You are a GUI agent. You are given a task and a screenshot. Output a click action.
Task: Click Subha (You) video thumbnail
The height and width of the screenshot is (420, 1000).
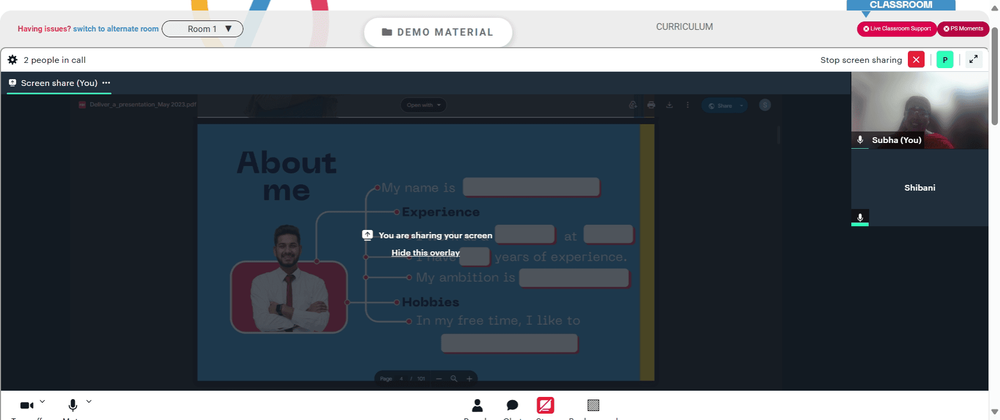pyautogui.click(x=919, y=110)
